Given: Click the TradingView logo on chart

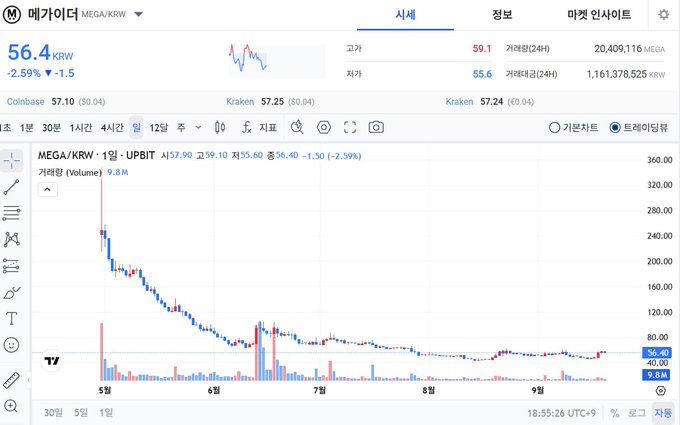Looking at the screenshot, I should coord(52,361).
